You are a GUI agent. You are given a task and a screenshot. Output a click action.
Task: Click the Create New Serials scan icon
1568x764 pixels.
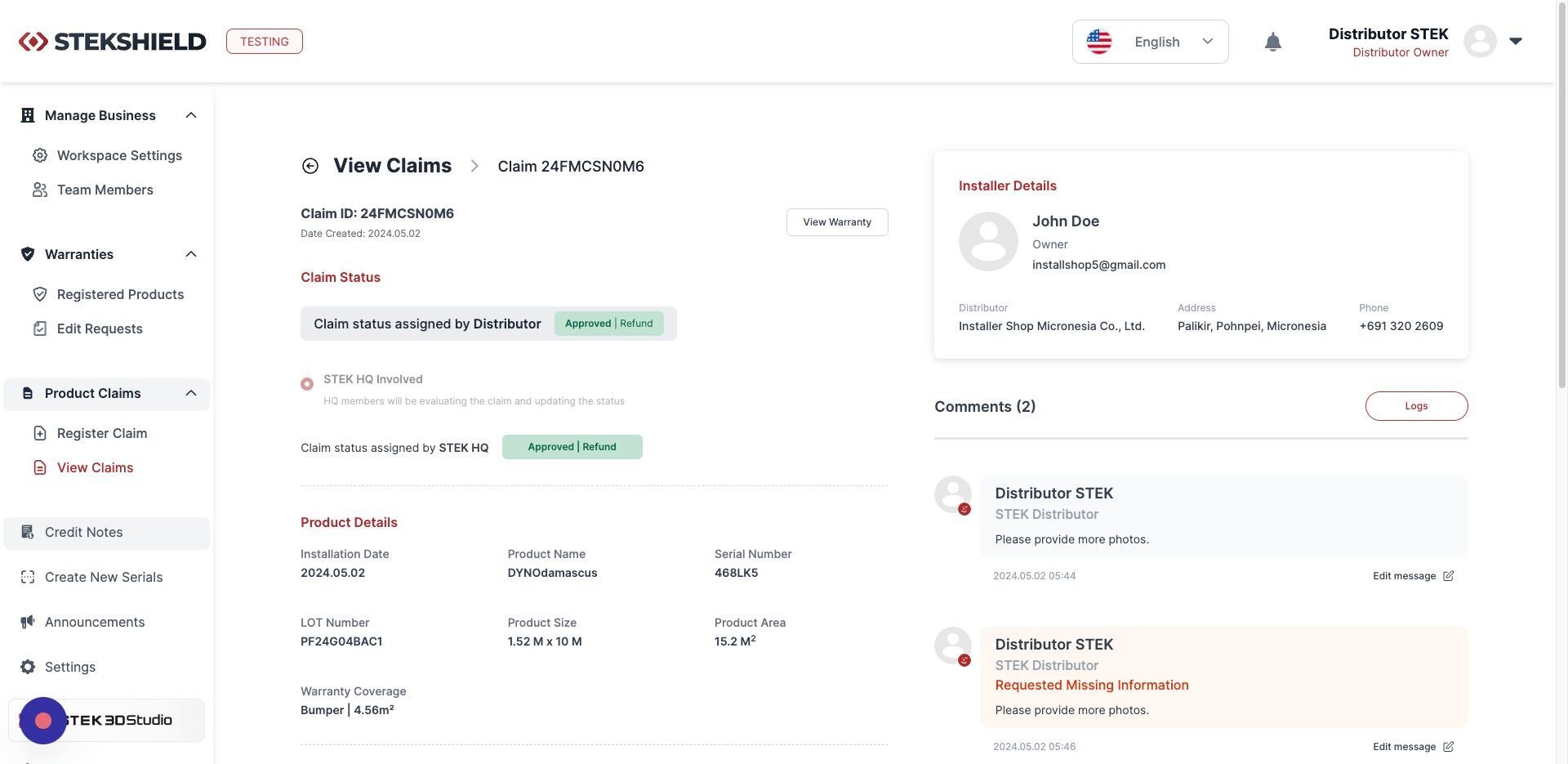click(28, 577)
